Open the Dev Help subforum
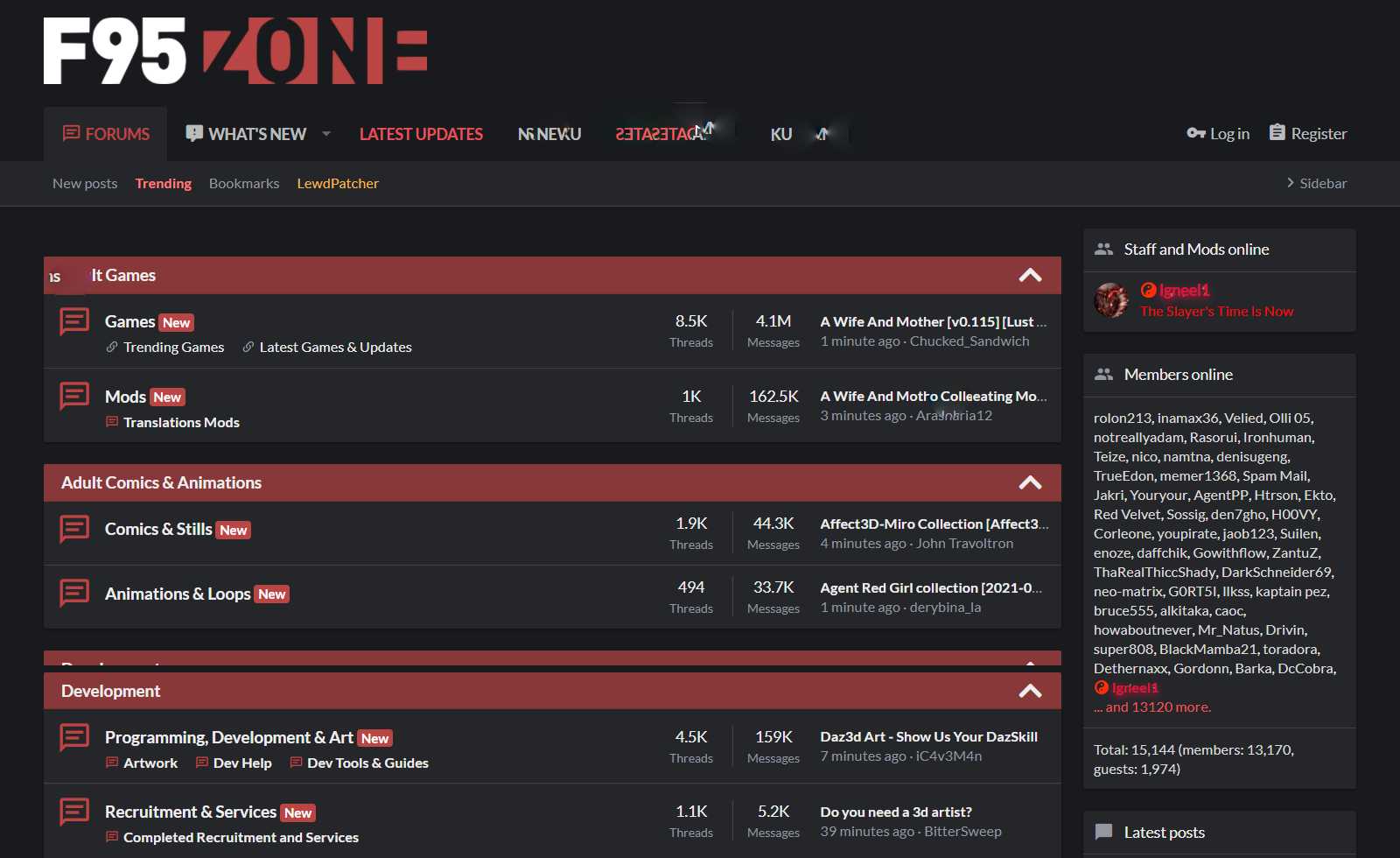 coord(242,763)
